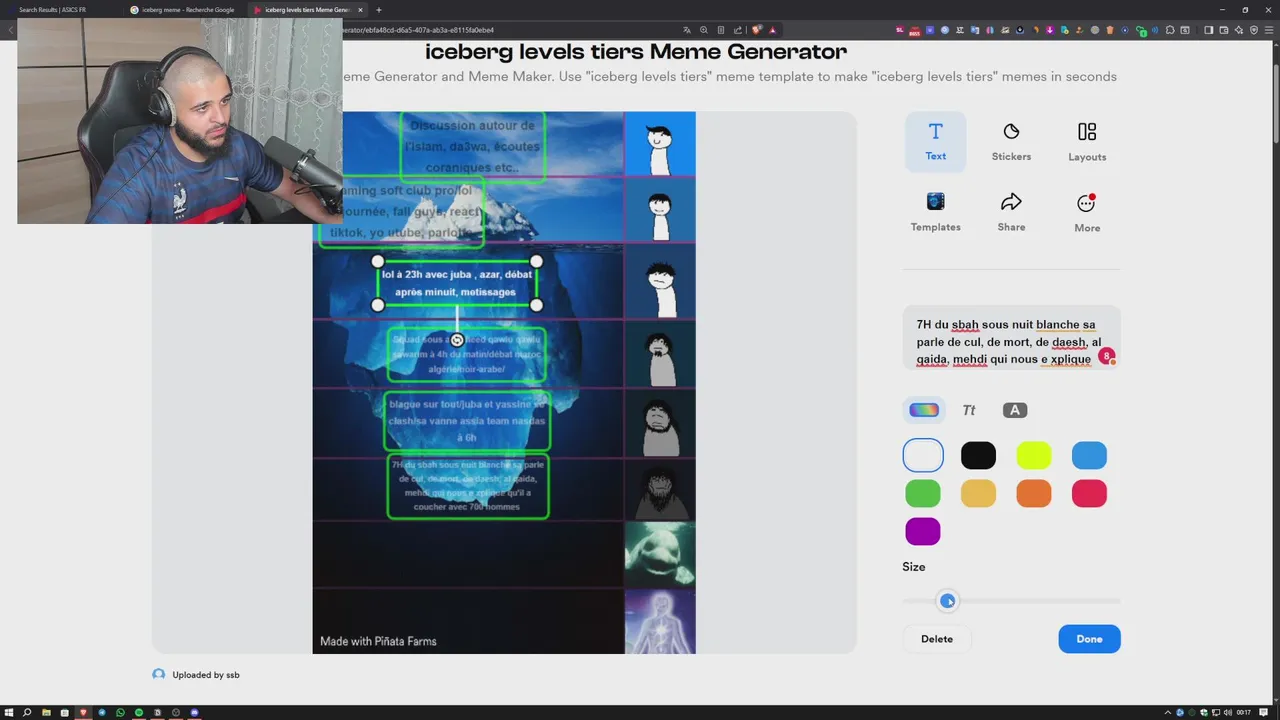Viewport: 1280px width, 720px height.
Task: Select the 'Discussion autour de l'islam' text box
Action: click(x=473, y=146)
